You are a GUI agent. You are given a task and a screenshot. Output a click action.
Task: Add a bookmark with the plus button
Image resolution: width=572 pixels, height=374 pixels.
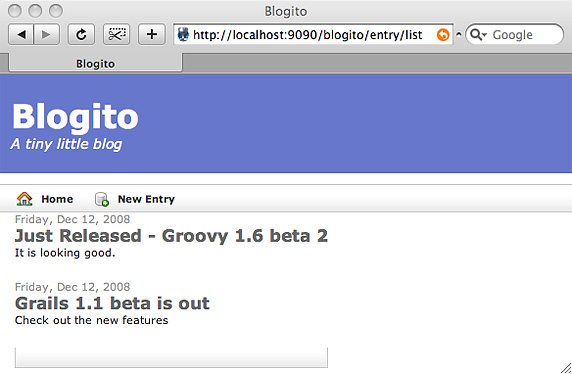(151, 35)
